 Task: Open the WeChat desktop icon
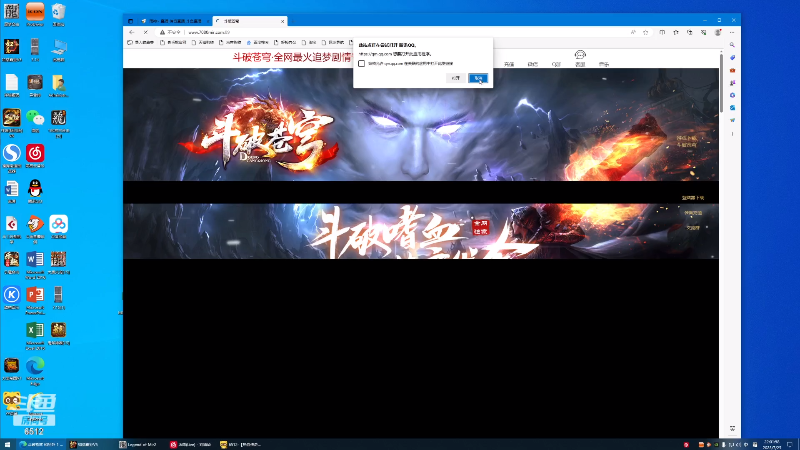click(35, 120)
